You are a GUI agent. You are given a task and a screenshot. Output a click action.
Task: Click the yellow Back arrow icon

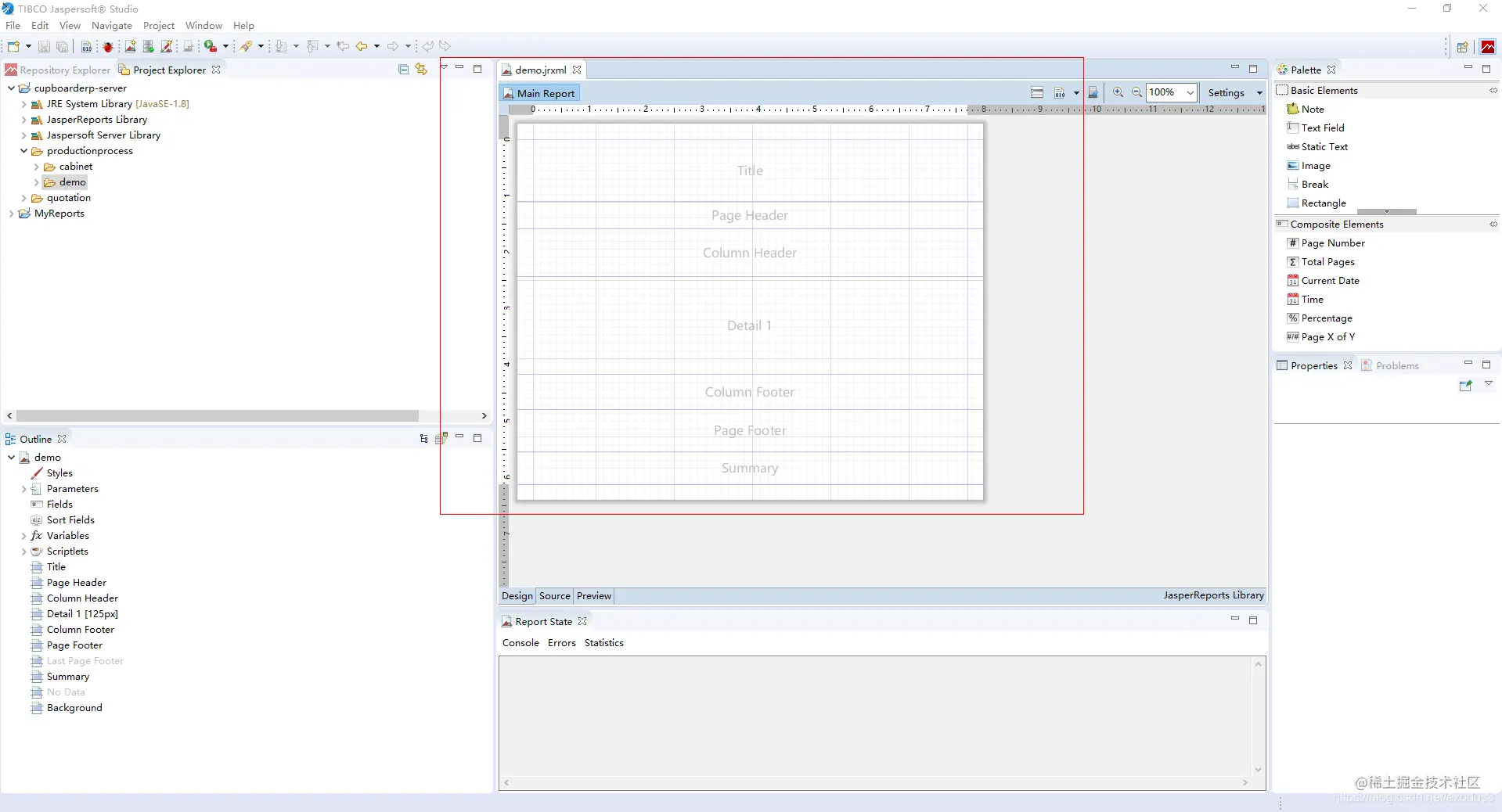pyautogui.click(x=362, y=46)
